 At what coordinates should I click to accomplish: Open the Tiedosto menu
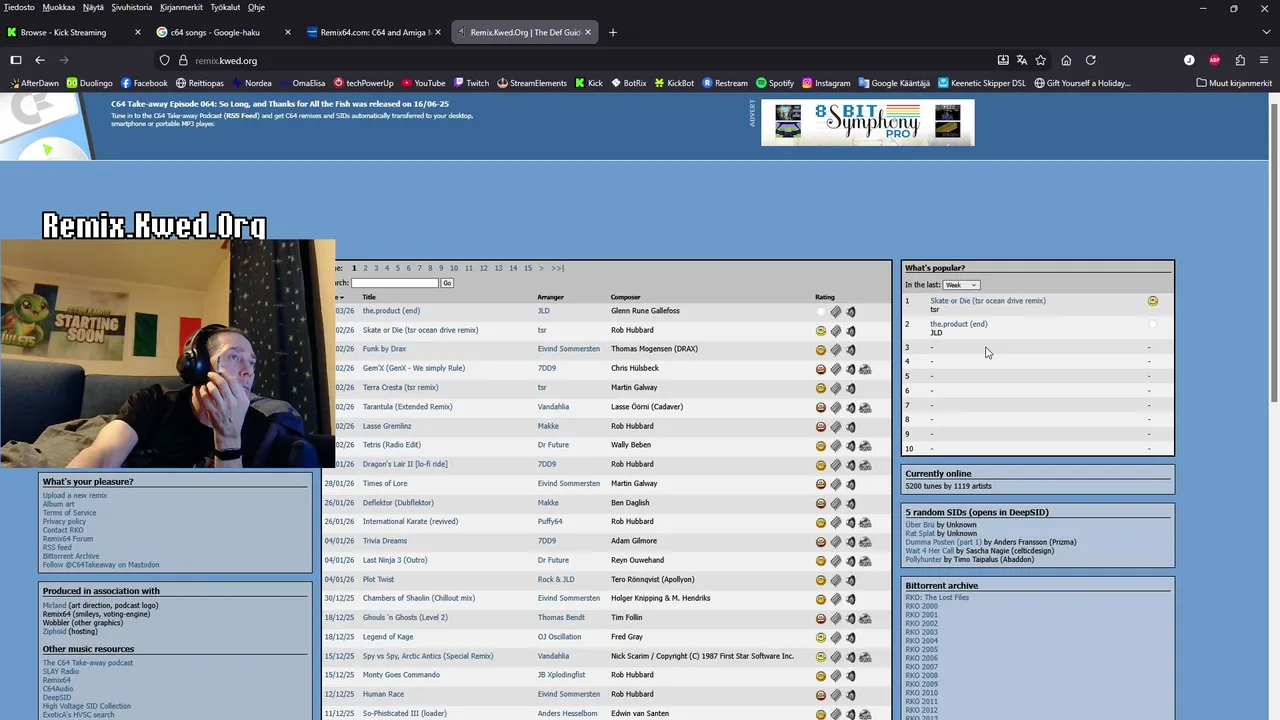point(19,7)
